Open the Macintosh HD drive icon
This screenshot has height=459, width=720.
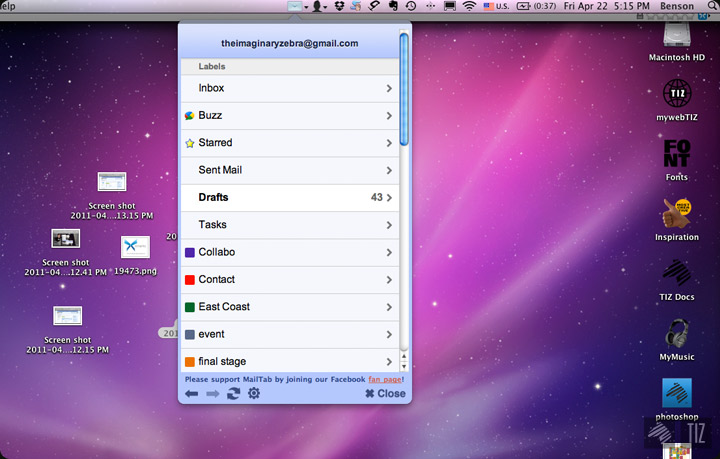tap(678, 37)
